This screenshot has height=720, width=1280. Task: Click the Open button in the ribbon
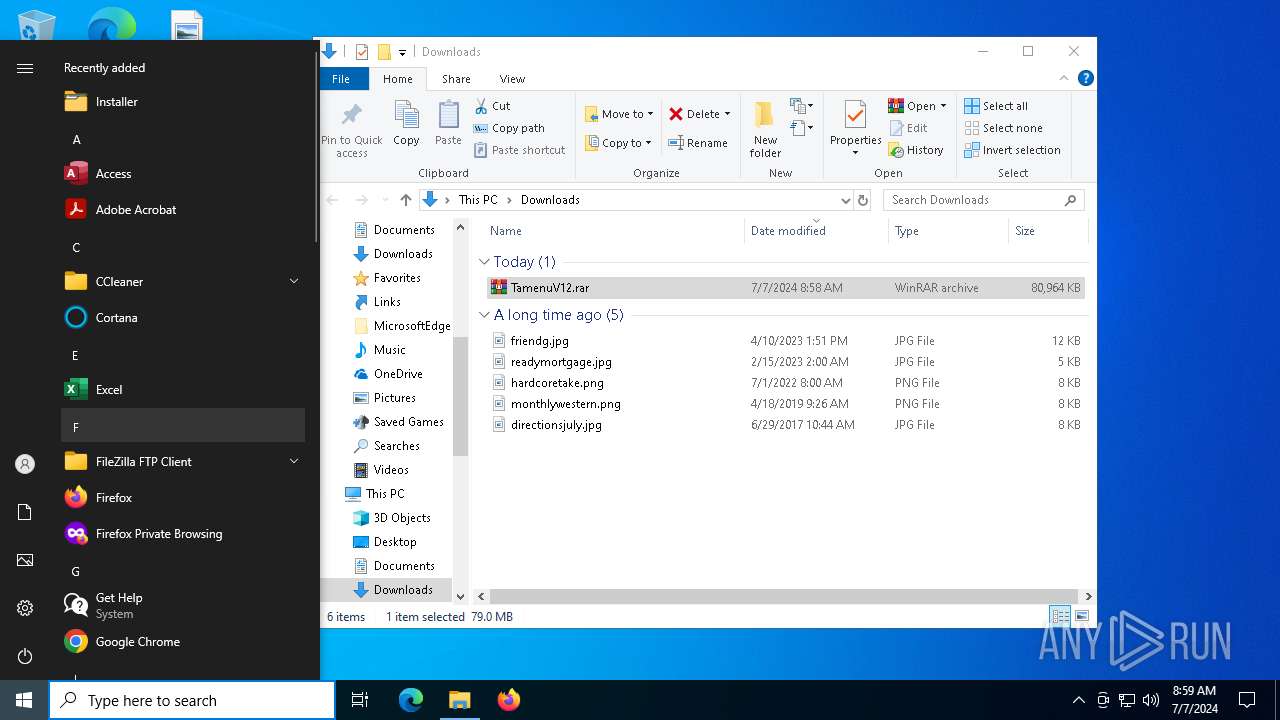917,106
